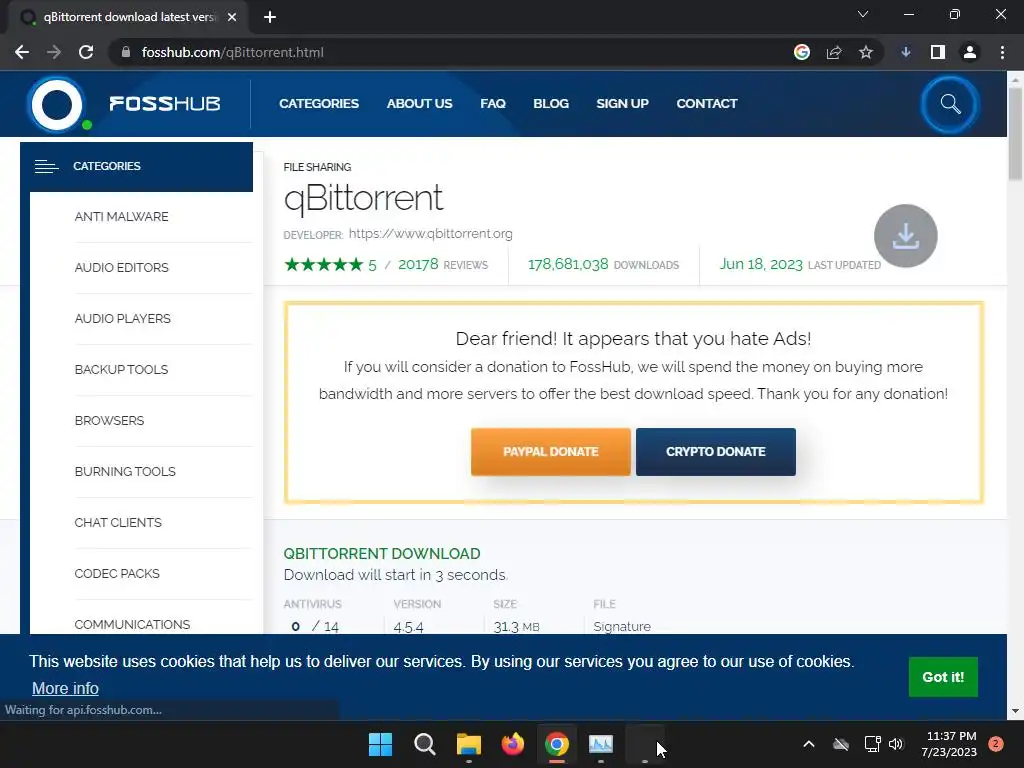Open the site search magnifier icon

pyautogui.click(x=950, y=104)
